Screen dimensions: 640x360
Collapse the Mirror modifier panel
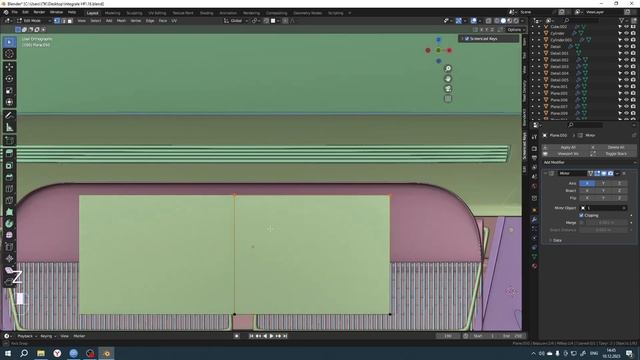coord(545,173)
